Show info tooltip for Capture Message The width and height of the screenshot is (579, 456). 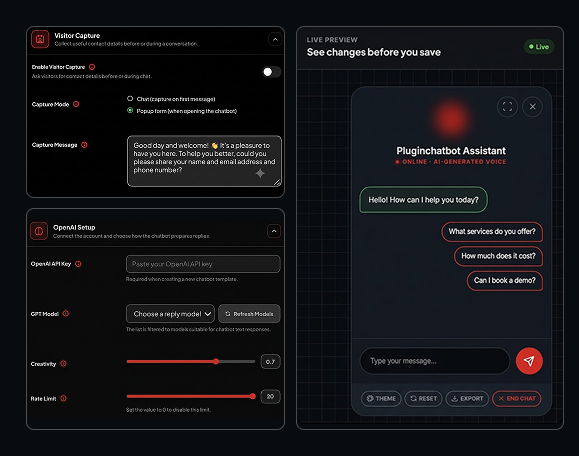[x=84, y=145]
